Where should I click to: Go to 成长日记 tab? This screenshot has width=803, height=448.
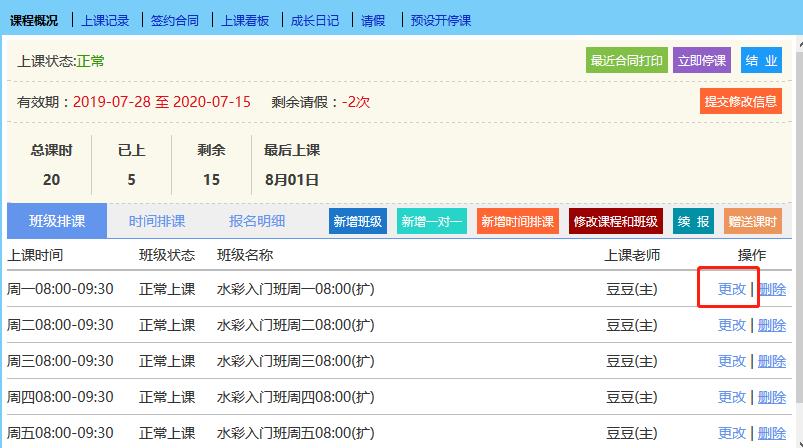point(314,20)
